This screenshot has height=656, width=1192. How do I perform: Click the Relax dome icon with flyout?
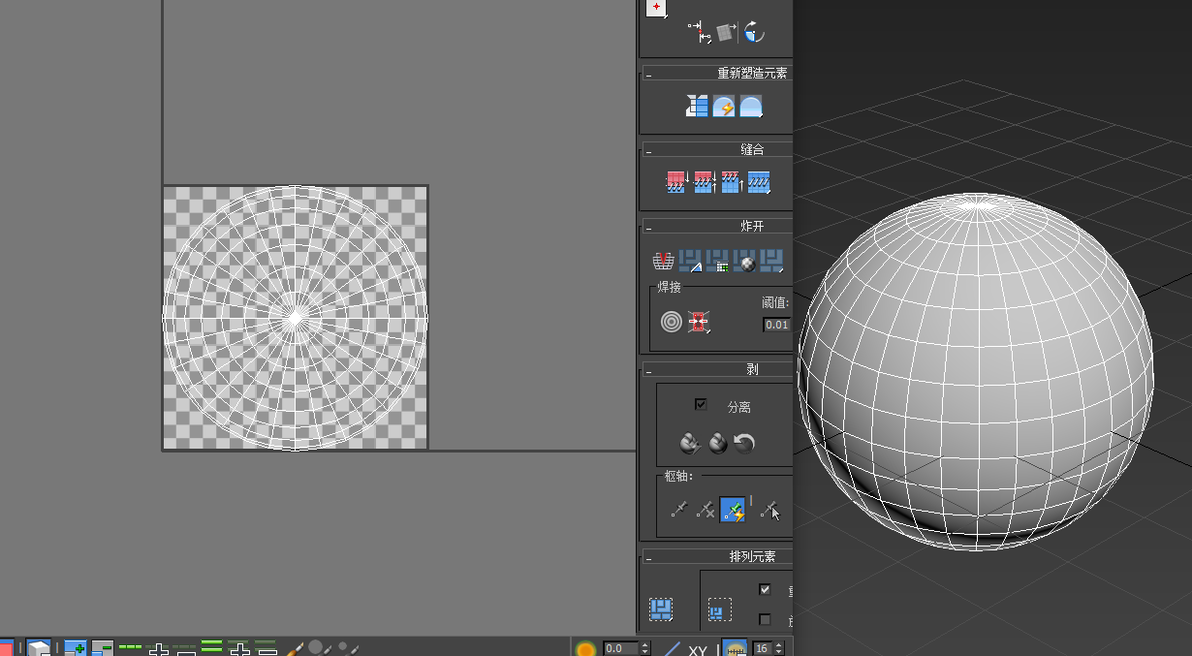point(751,106)
